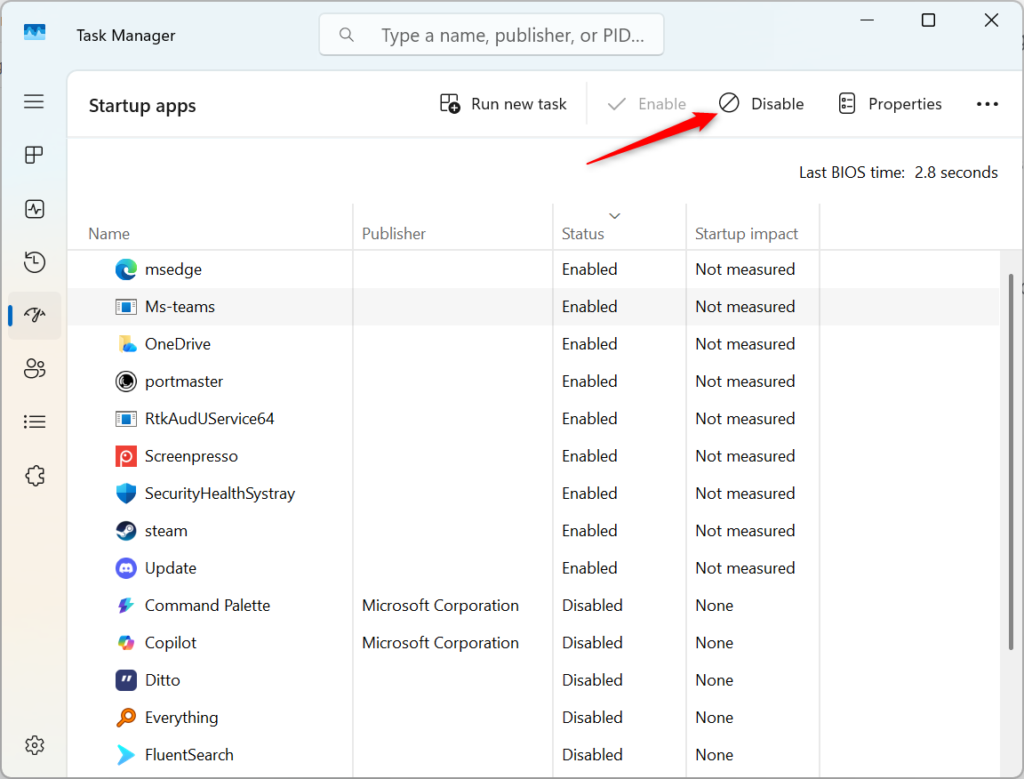1024x779 pixels.
Task: Open the Users view in sidebar
Action: tap(34, 368)
